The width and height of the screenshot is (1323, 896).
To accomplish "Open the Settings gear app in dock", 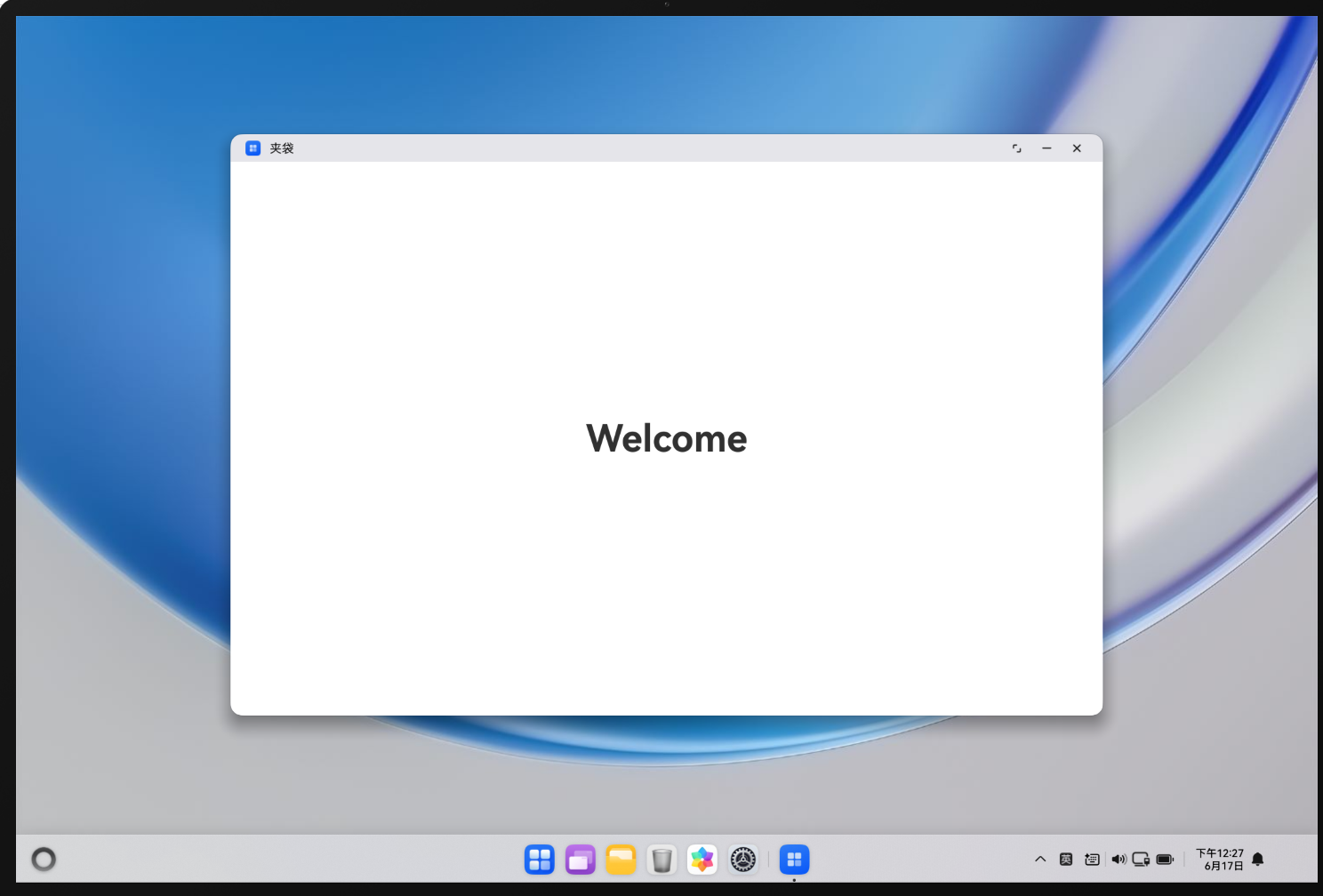I will [743, 860].
